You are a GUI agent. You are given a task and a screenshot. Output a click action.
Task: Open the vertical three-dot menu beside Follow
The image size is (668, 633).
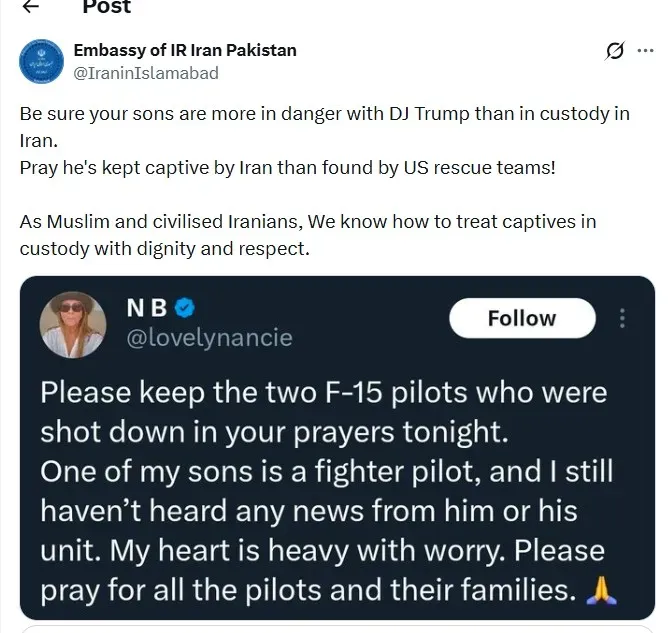(x=623, y=318)
